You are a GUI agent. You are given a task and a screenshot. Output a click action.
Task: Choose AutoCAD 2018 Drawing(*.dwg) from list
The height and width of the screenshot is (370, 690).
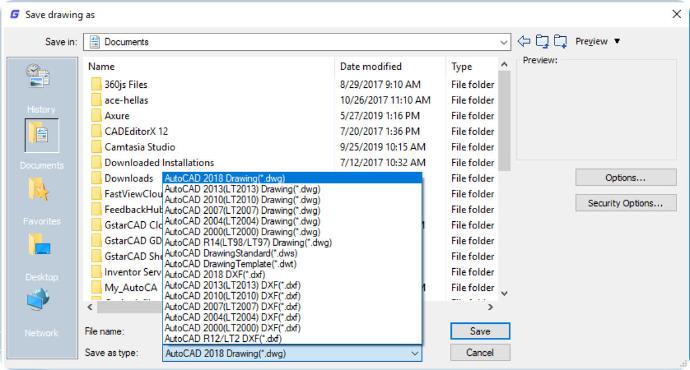click(292, 178)
